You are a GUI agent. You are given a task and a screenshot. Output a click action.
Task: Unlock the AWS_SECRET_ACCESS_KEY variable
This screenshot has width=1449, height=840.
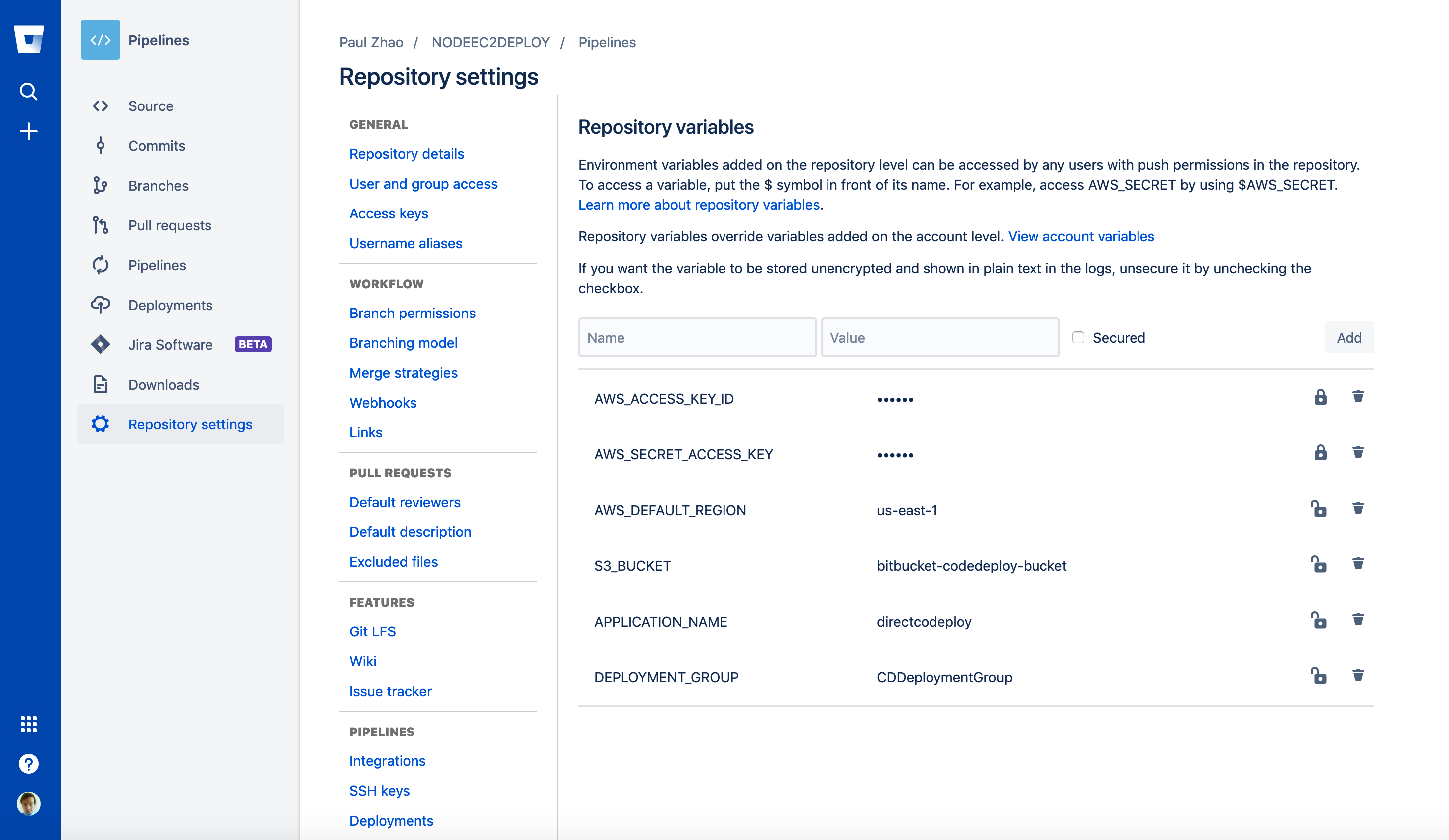1320,453
